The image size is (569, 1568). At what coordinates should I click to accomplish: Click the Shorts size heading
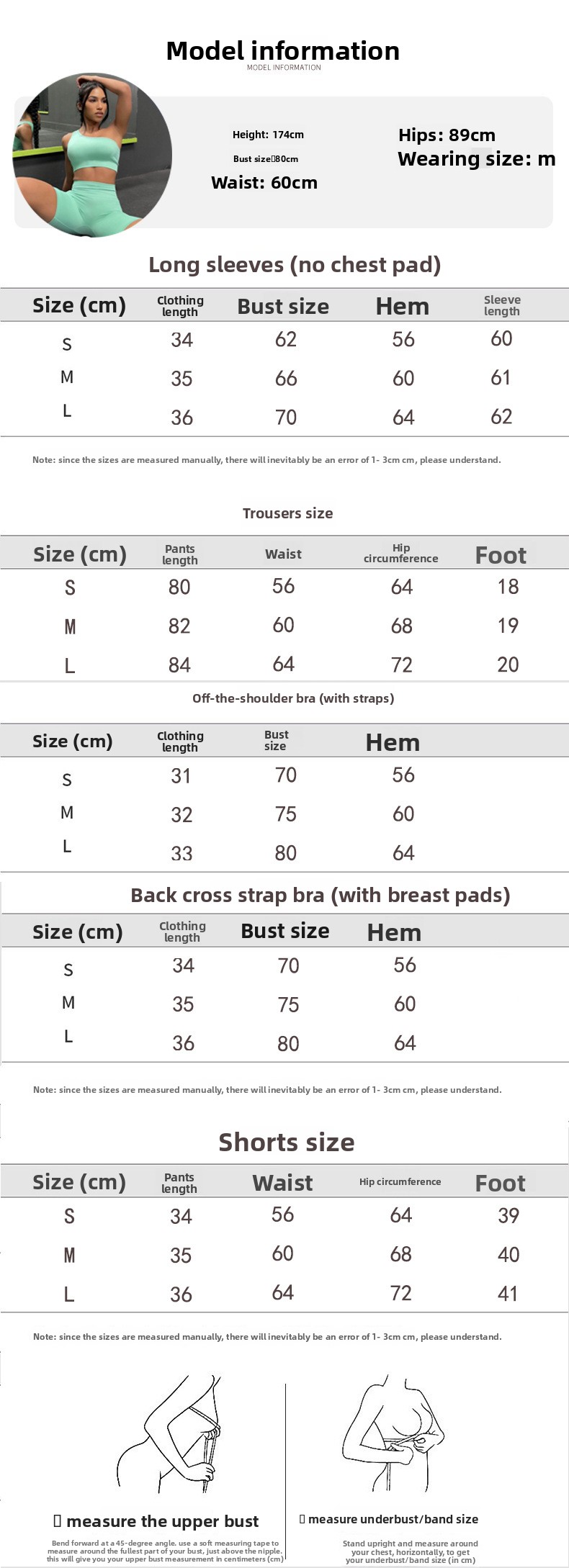point(287,1143)
